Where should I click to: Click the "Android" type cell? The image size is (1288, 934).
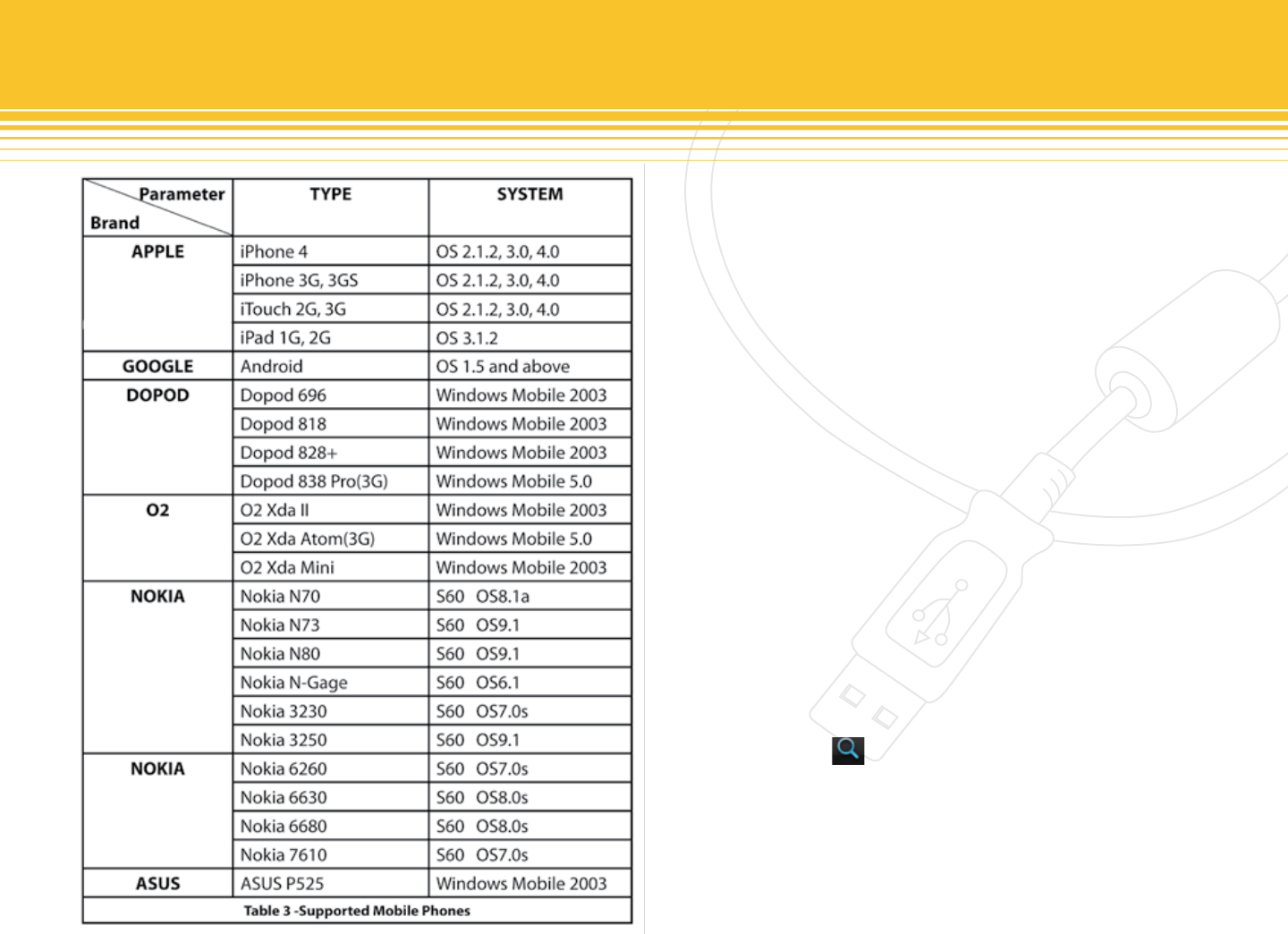click(x=331, y=366)
